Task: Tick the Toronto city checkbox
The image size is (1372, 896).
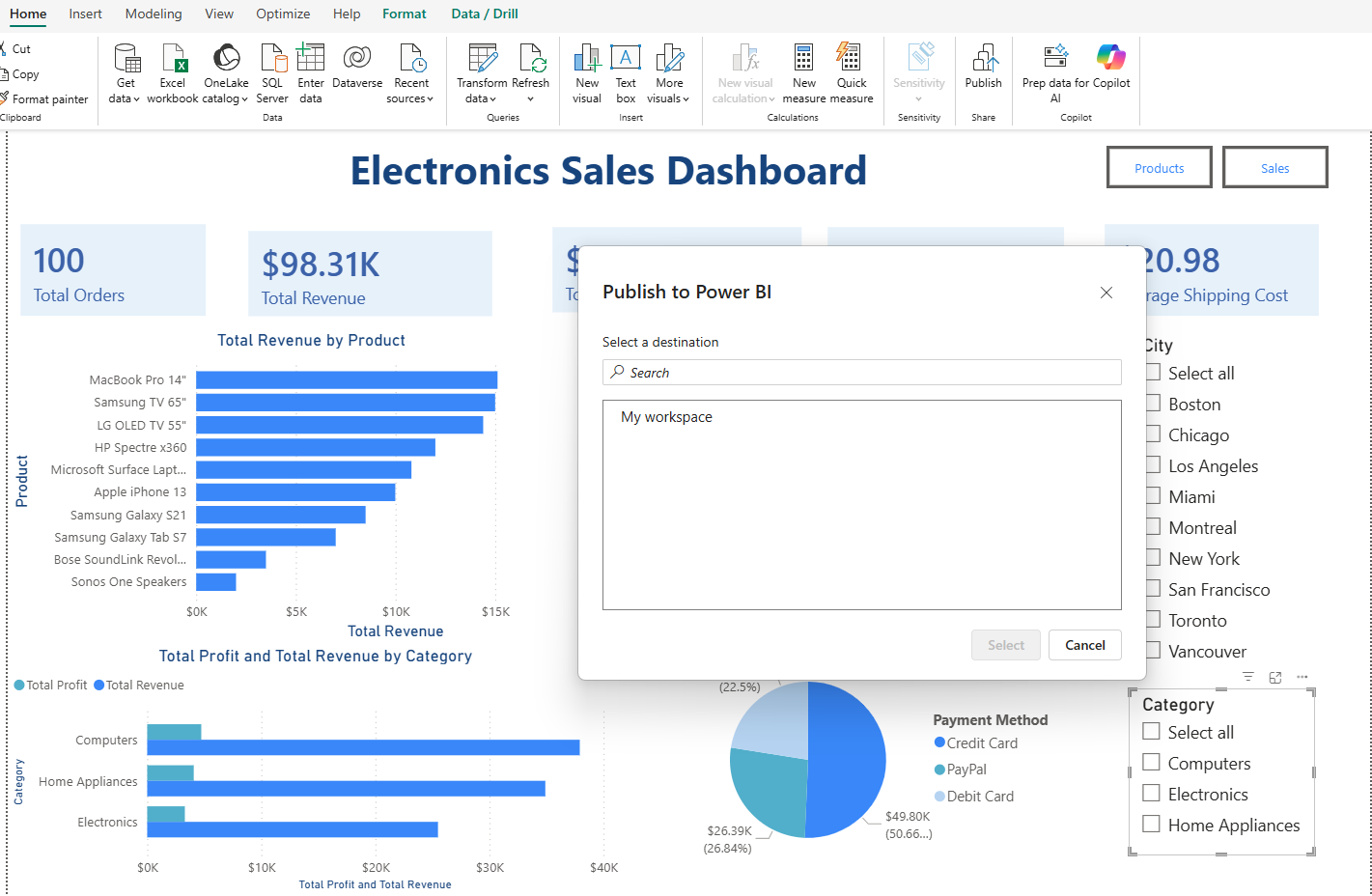Action: coord(1153,620)
